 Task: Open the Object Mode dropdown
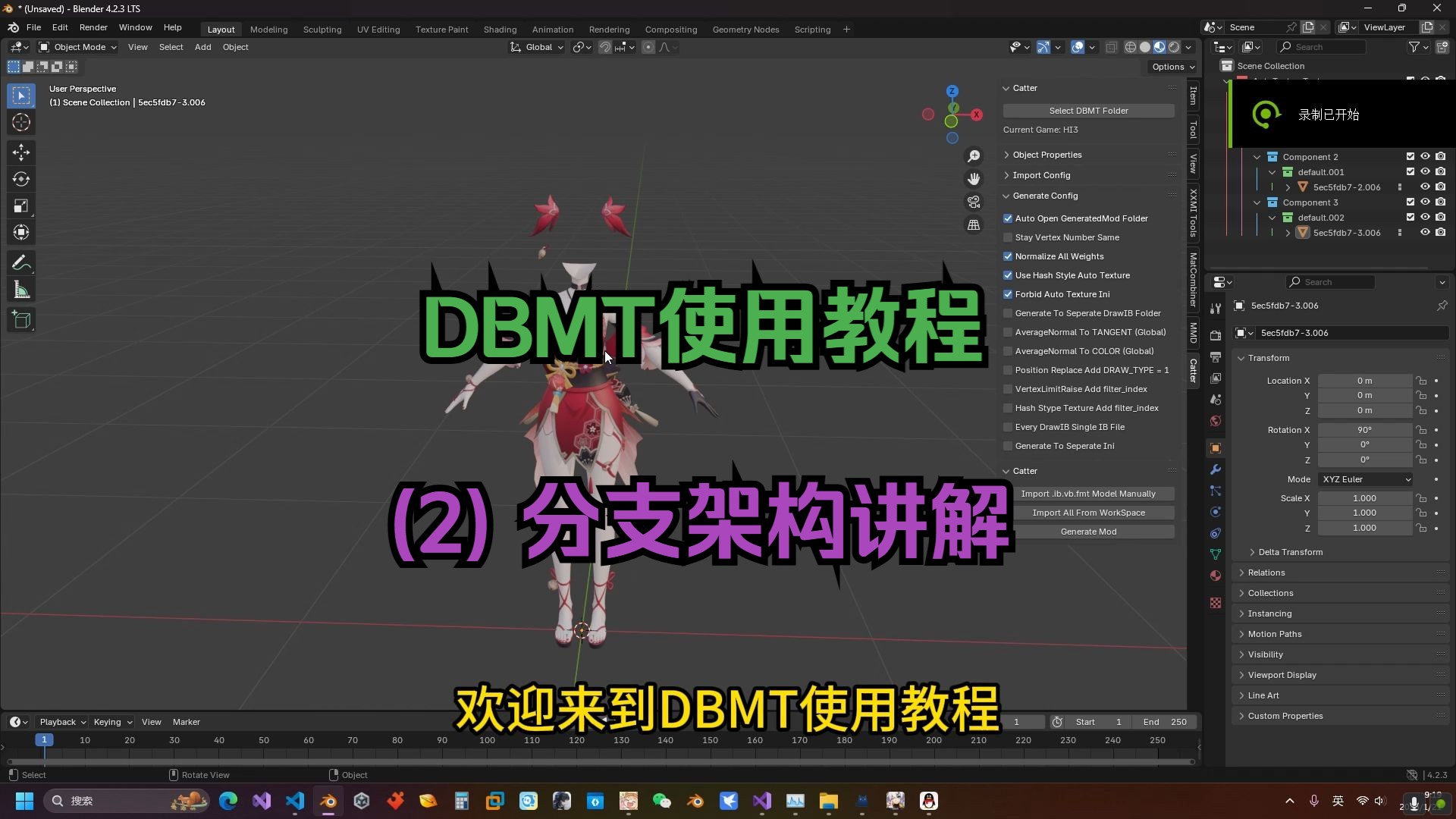pos(78,47)
